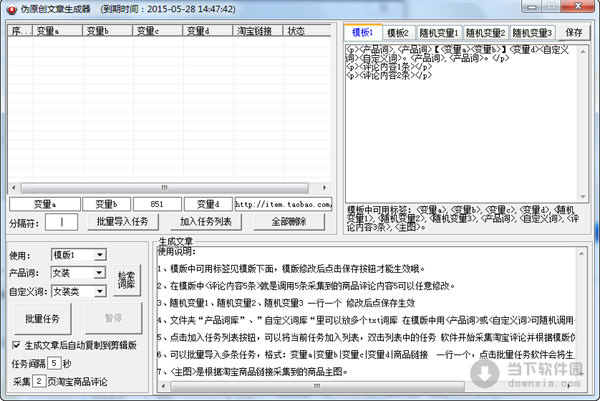Click the red app icon in title bar
The image size is (600, 401).
(x=11, y=9)
